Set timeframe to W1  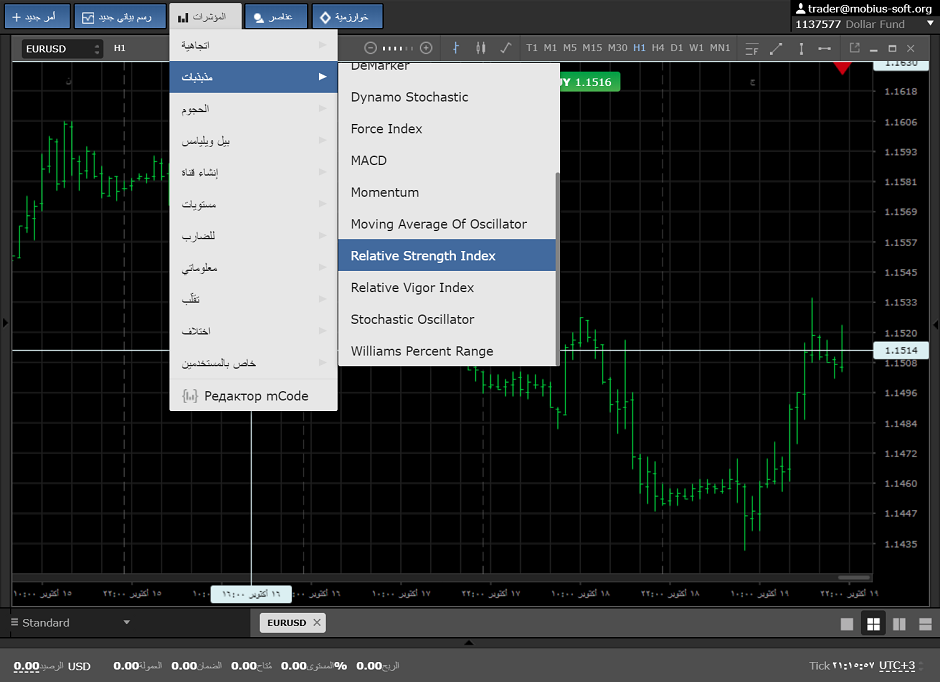696,48
